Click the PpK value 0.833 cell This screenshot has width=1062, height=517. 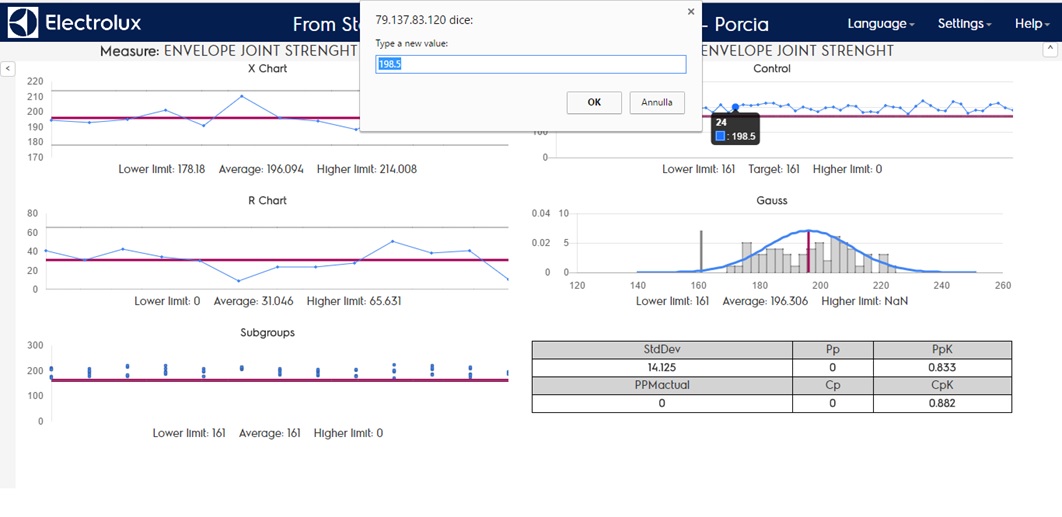point(941,367)
